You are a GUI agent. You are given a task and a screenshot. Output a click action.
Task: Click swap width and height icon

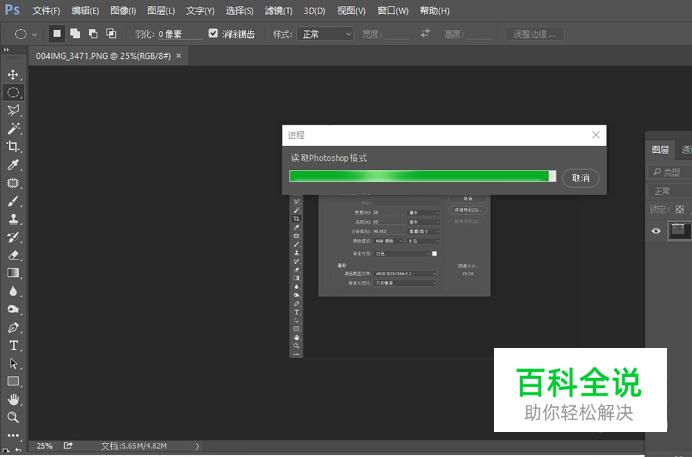tap(425, 34)
